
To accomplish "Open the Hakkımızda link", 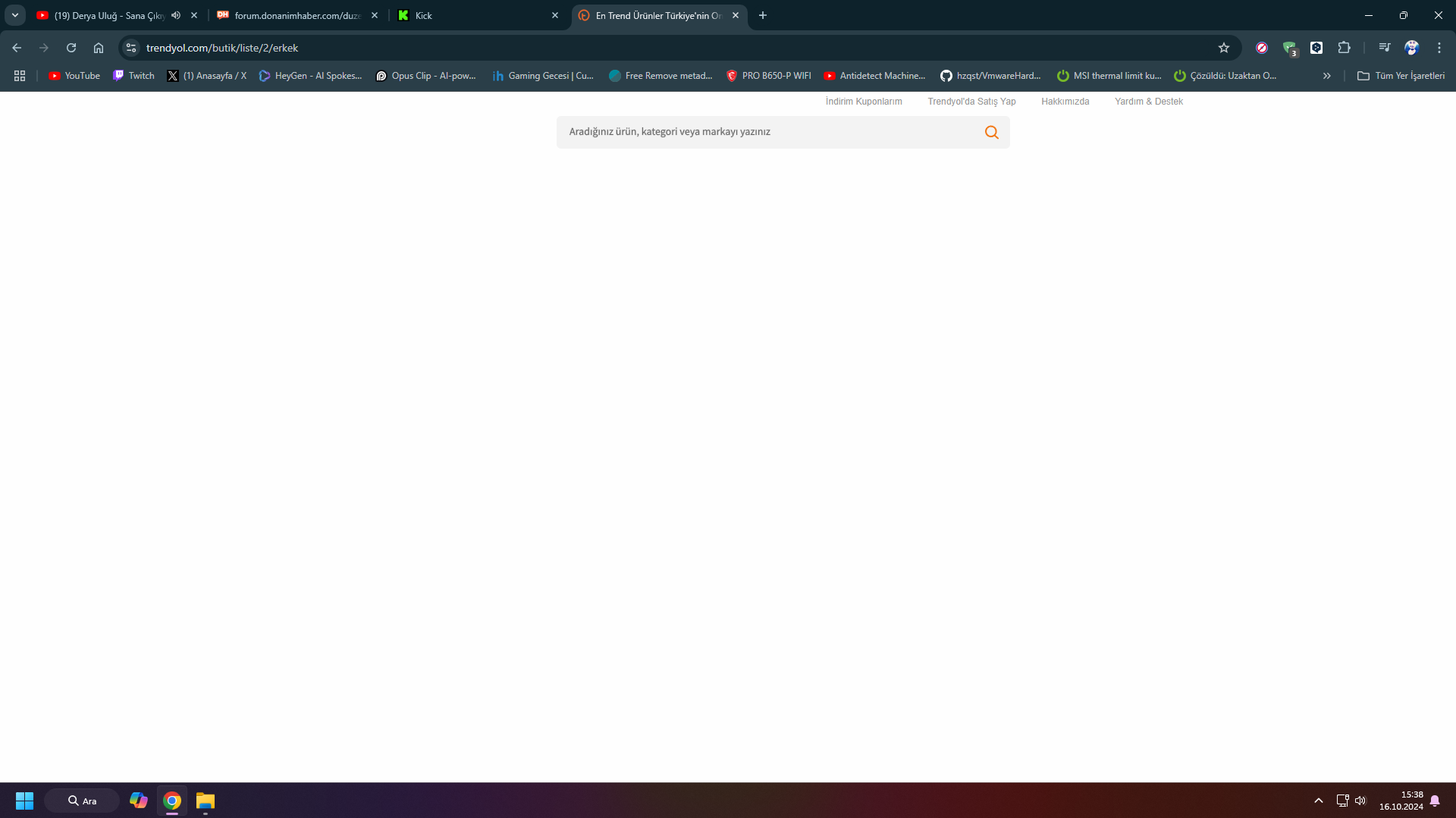I will [x=1065, y=102].
